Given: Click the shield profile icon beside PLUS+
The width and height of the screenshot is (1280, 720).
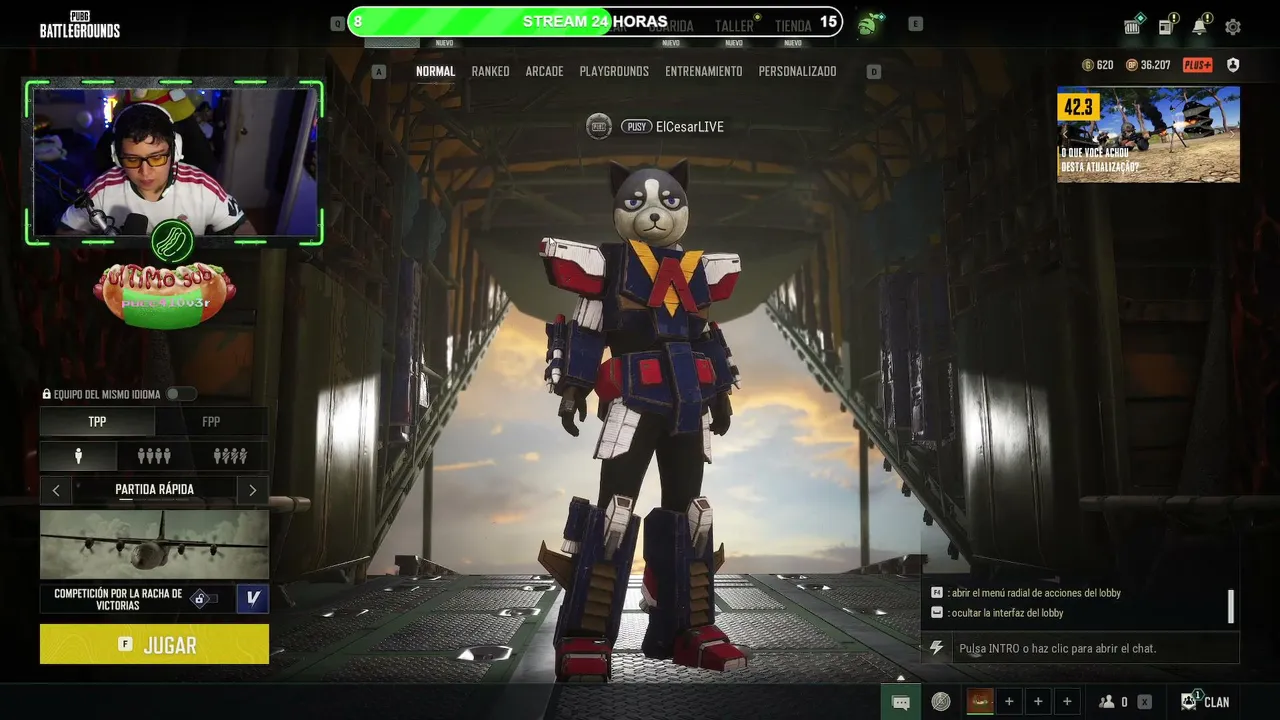Looking at the screenshot, I should pos(1233,65).
